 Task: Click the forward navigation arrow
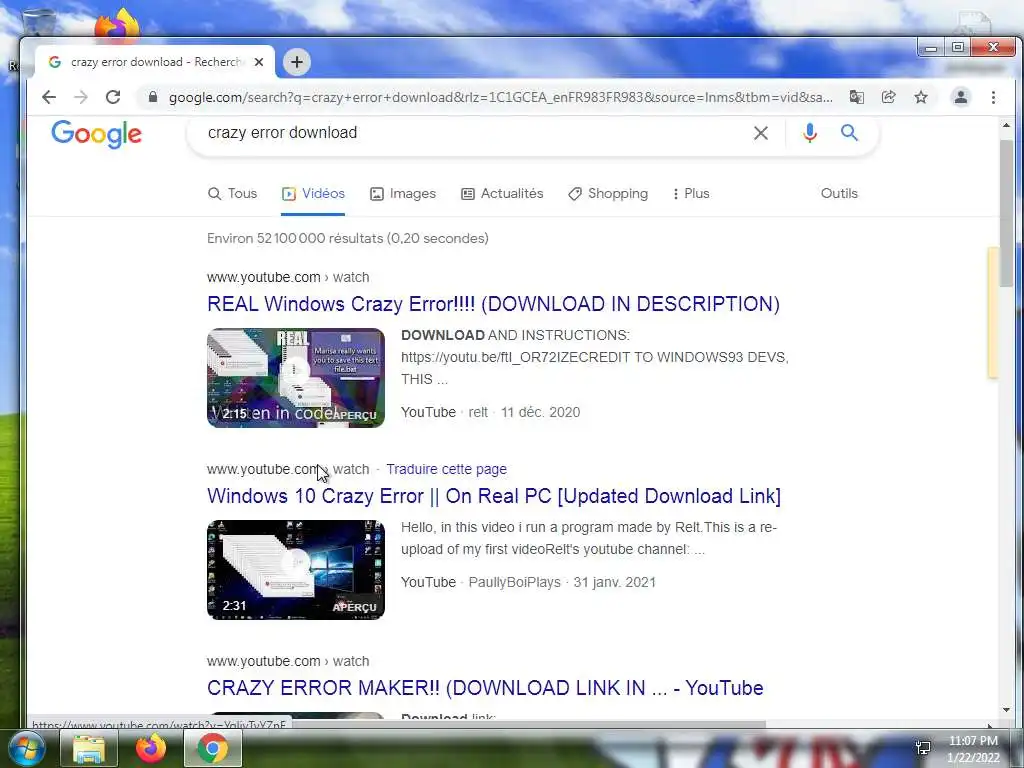point(81,97)
